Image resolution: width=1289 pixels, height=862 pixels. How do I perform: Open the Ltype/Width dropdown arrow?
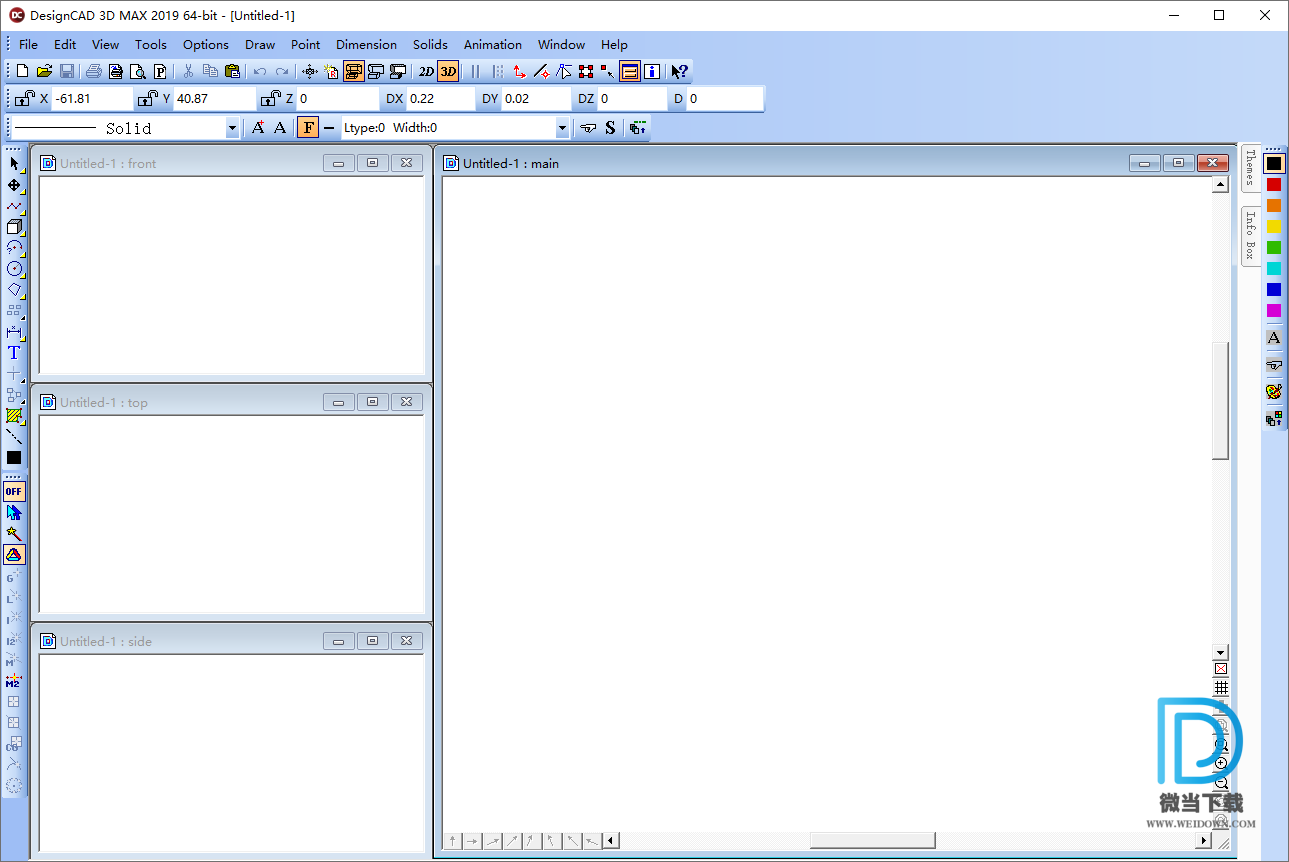coord(562,128)
